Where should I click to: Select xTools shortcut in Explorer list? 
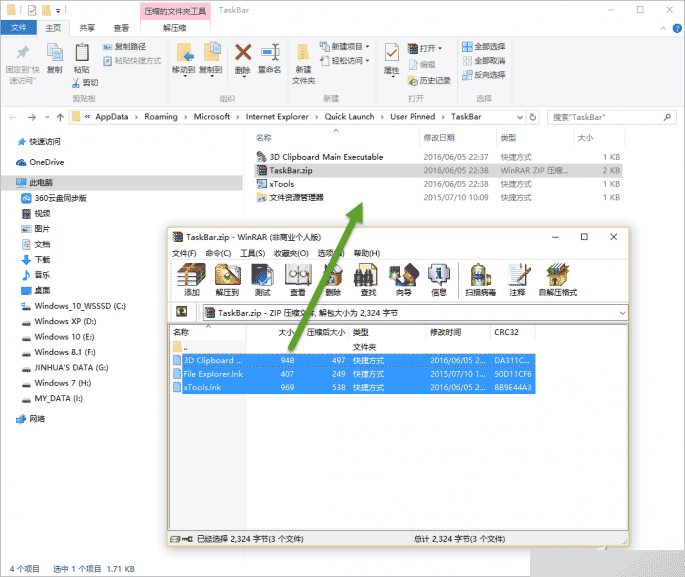point(281,184)
